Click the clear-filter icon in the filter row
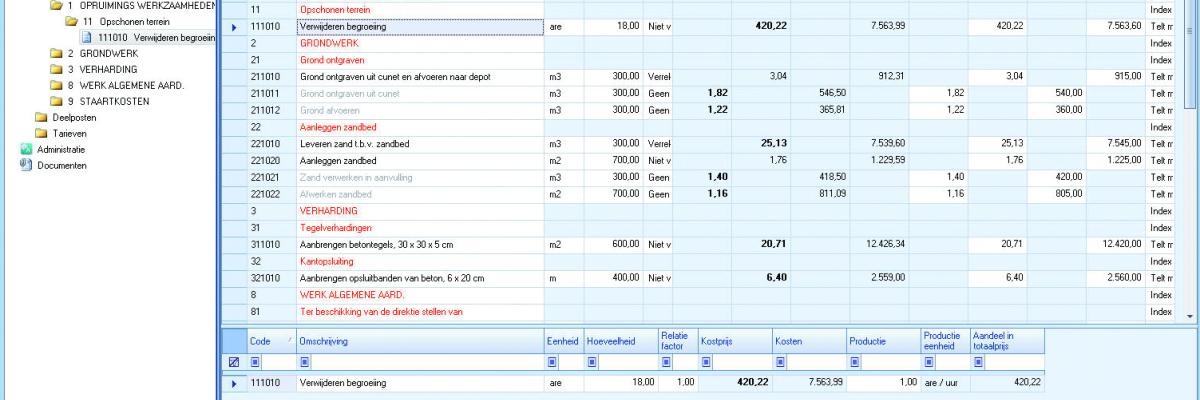The height and width of the screenshot is (400, 1200). 234,362
